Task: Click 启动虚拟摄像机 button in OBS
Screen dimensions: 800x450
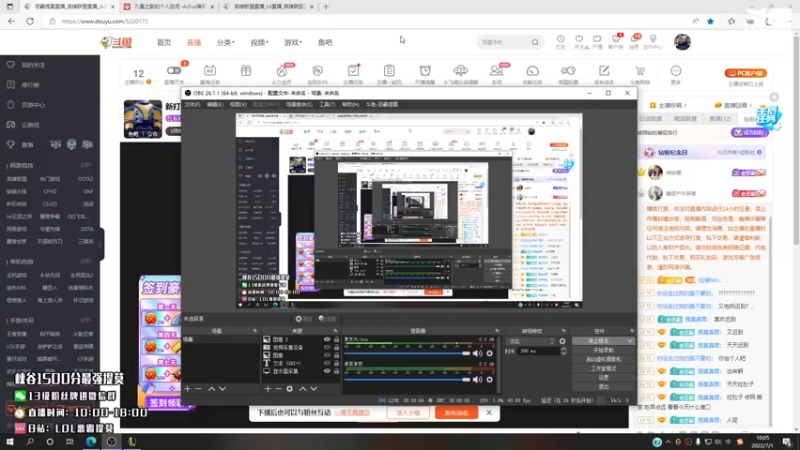Action: click(604, 359)
